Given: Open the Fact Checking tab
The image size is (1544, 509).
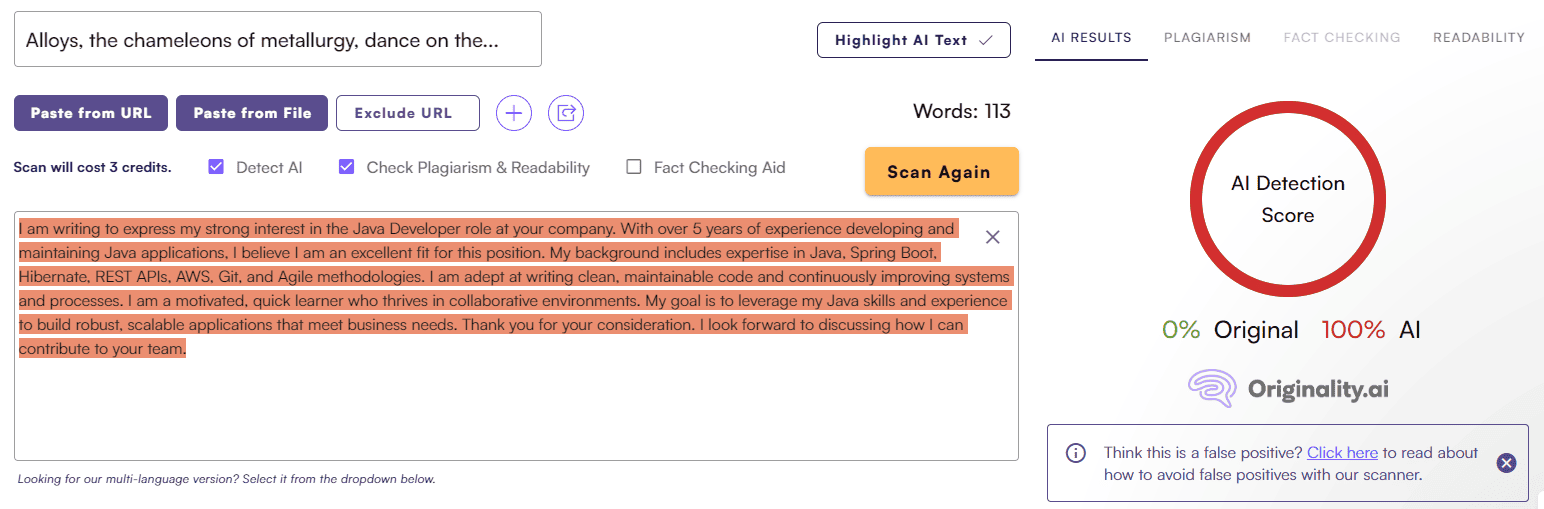Looking at the screenshot, I should (1341, 38).
